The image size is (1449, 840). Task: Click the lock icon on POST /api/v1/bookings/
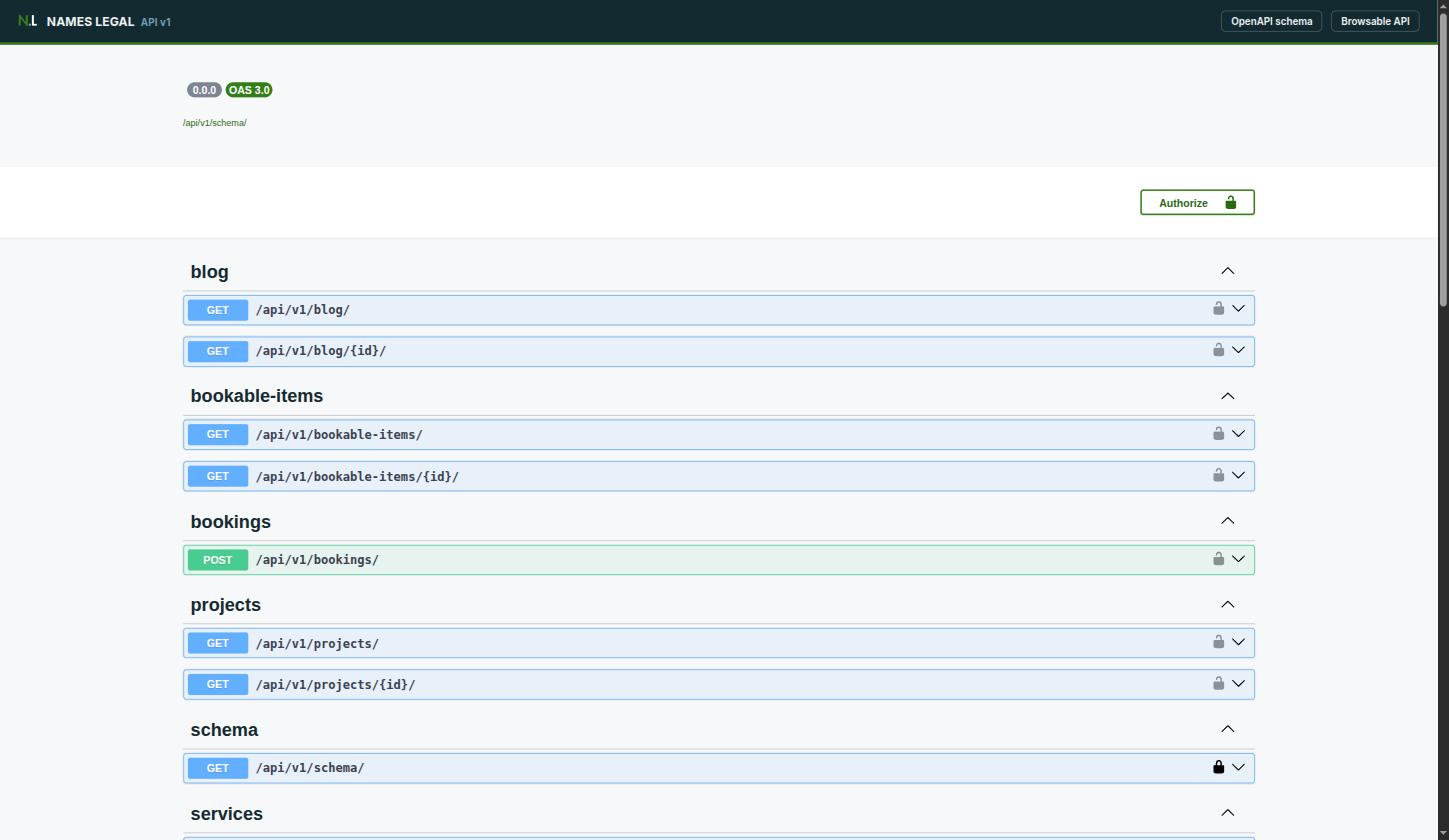coord(1218,558)
